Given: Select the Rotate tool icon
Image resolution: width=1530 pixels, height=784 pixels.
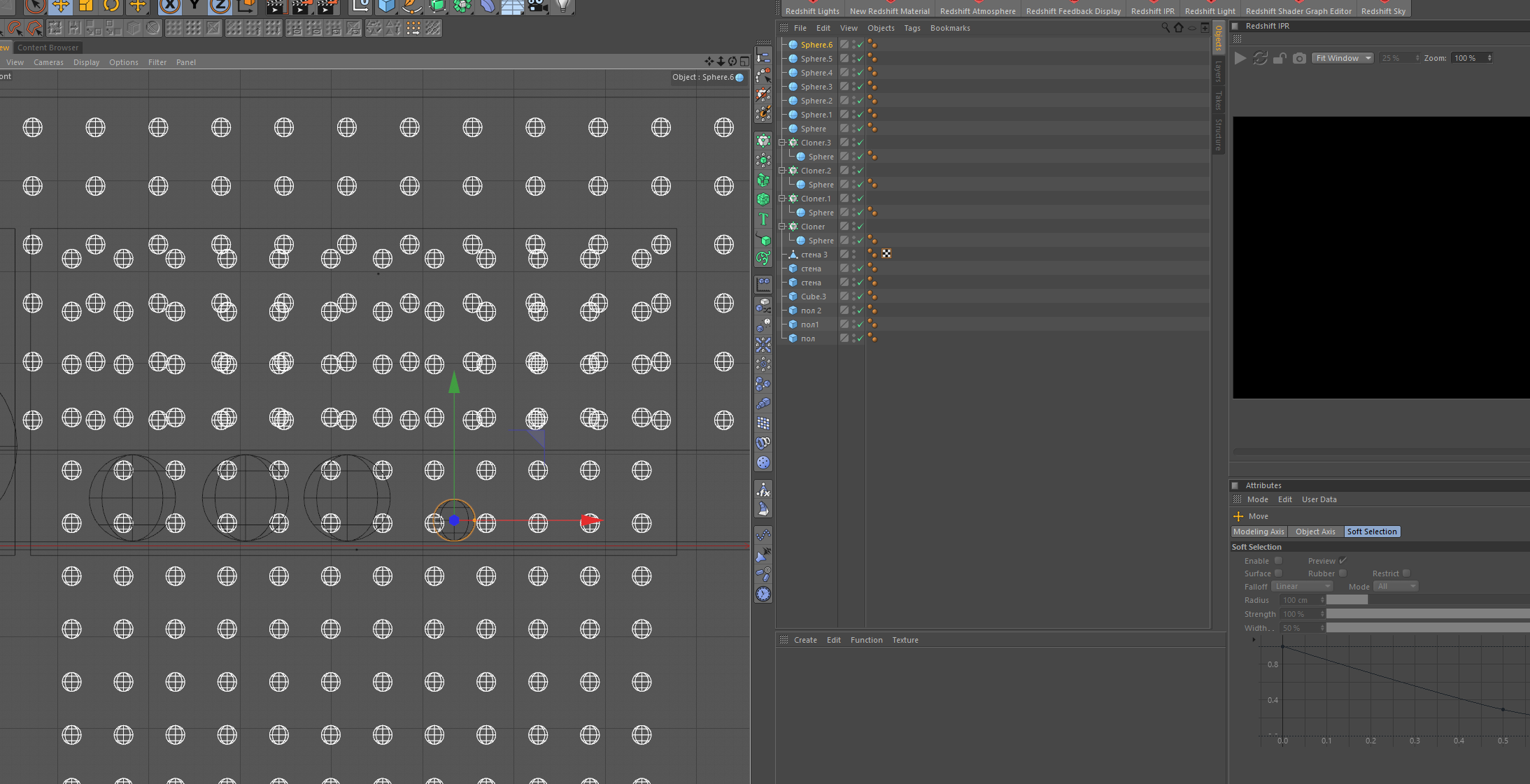Looking at the screenshot, I should [111, 6].
